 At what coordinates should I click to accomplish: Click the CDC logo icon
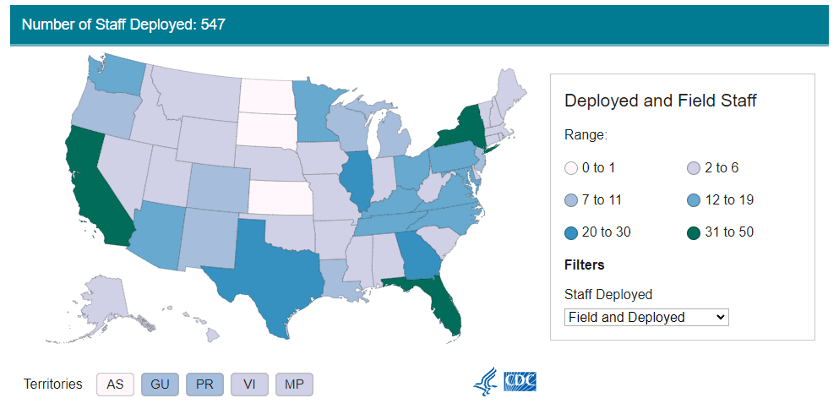520,383
